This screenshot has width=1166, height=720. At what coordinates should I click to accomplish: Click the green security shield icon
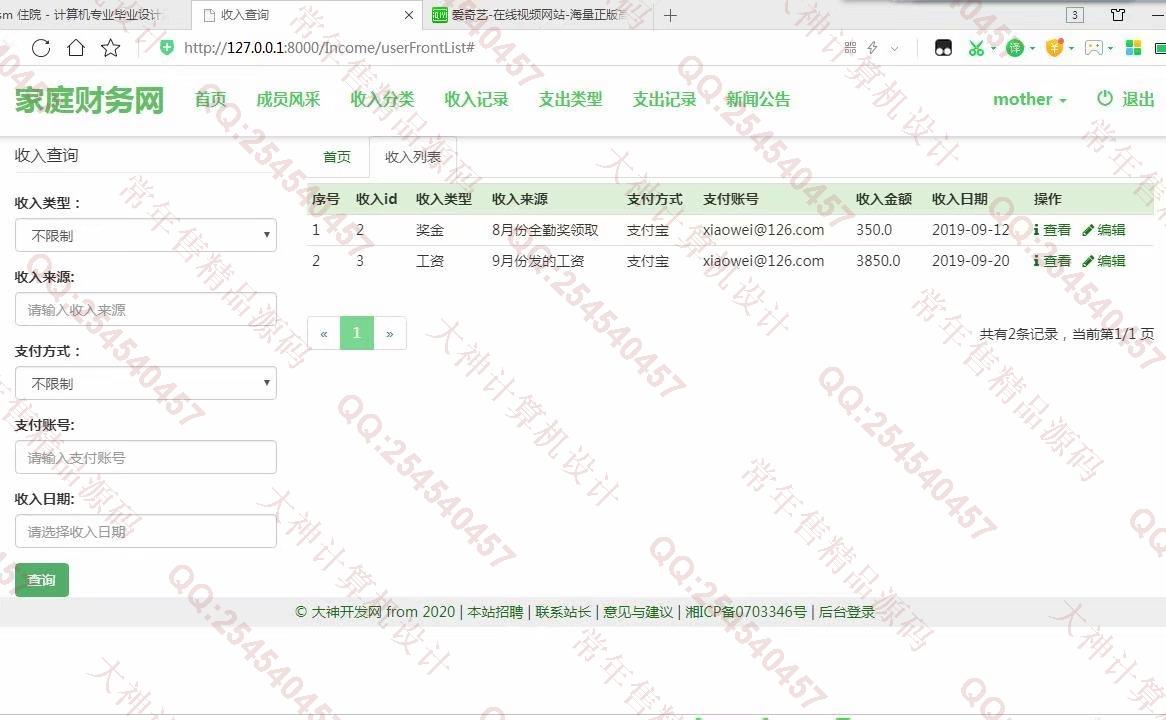(x=167, y=48)
